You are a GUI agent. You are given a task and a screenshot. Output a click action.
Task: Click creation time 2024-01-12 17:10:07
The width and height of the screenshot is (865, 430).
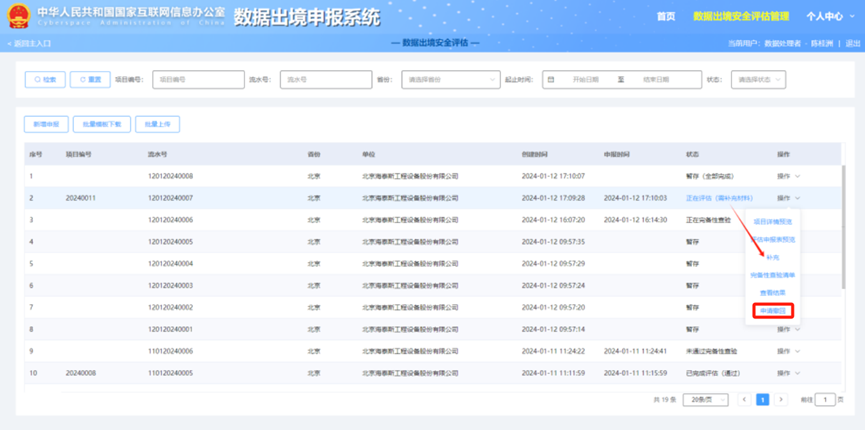click(x=553, y=176)
